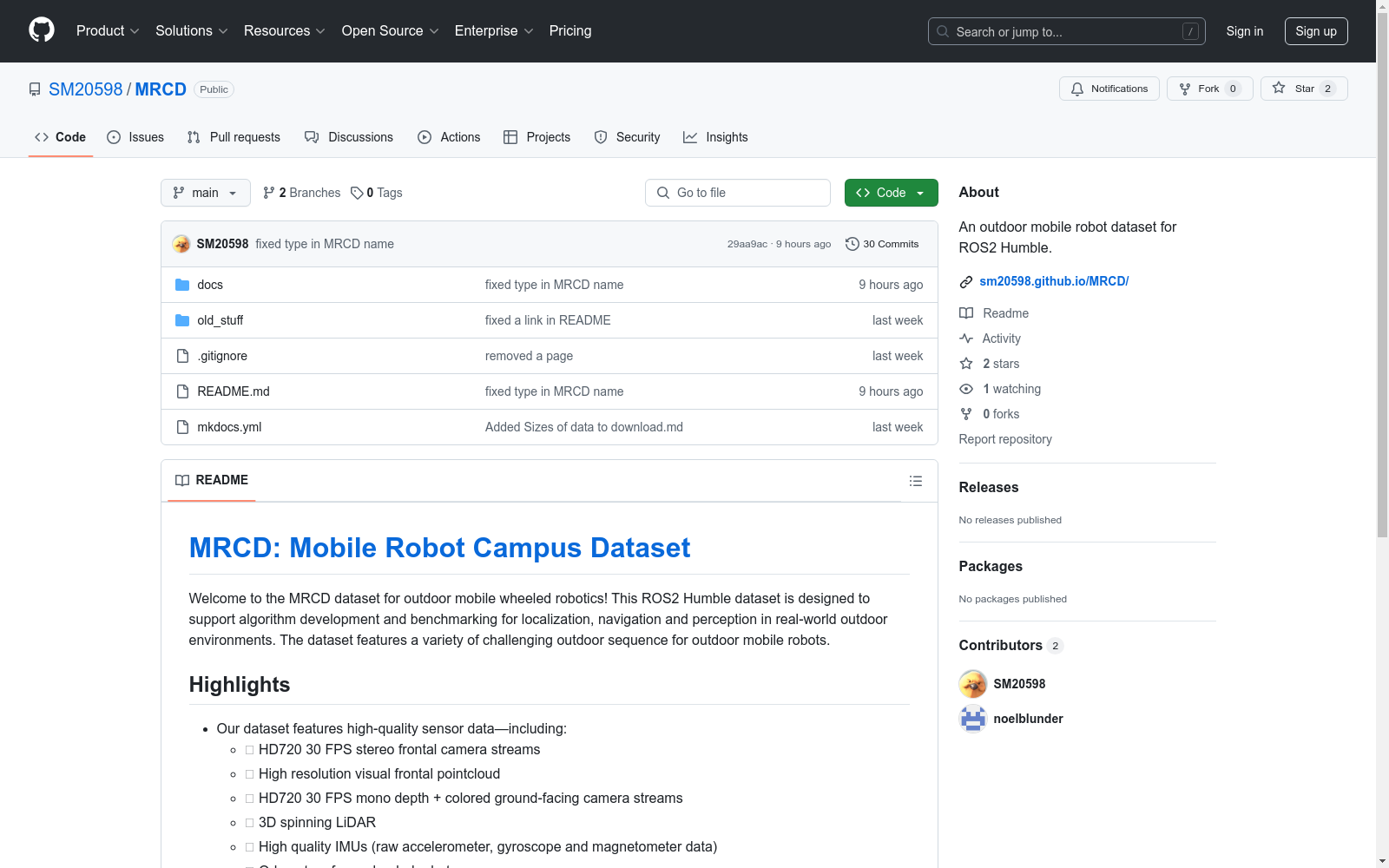1389x868 pixels.
Task: Click SM20598 contributor avatar
Action: (972, 684)
